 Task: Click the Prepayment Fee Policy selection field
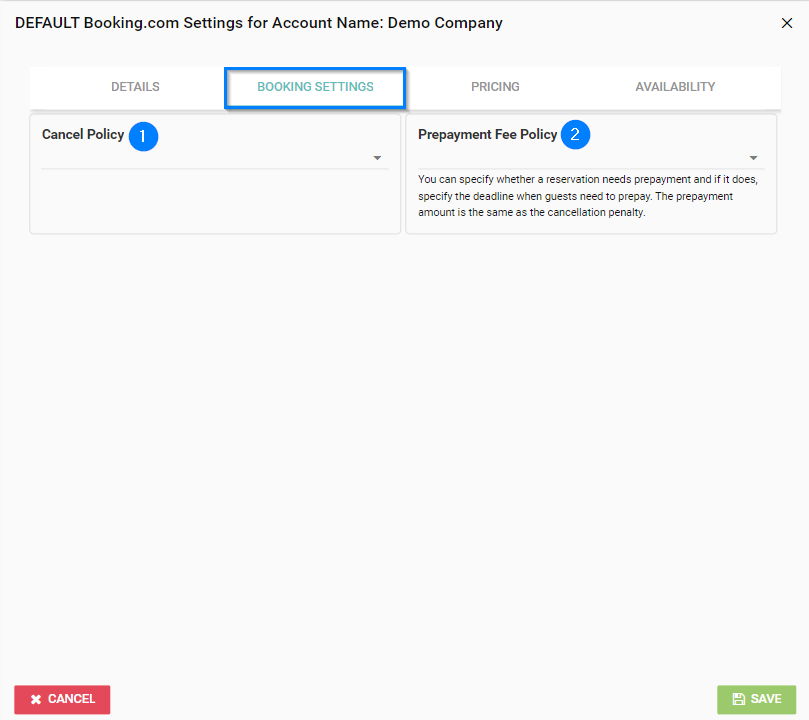pyautogui.click(x=591, y=158)
